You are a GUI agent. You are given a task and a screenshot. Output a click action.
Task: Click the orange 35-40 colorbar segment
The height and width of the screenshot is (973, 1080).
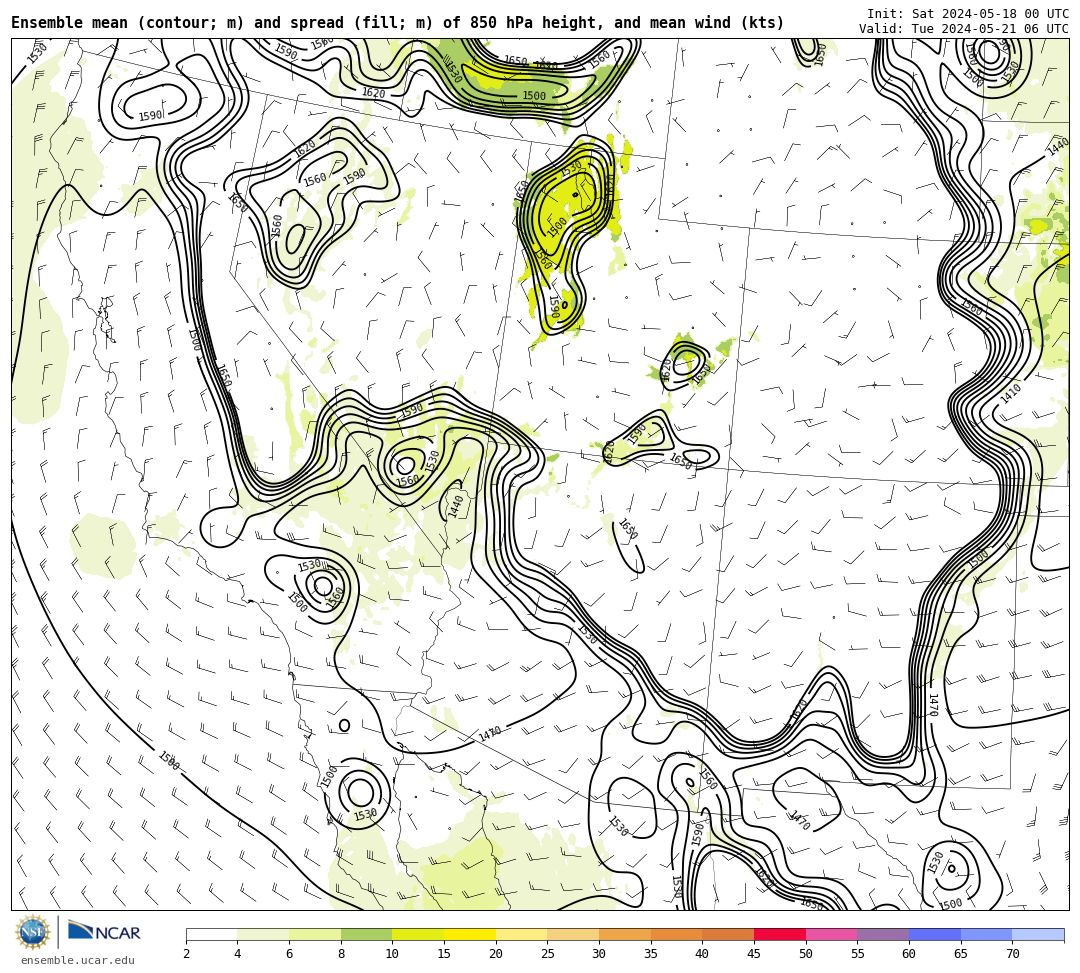tap(676, 934)
